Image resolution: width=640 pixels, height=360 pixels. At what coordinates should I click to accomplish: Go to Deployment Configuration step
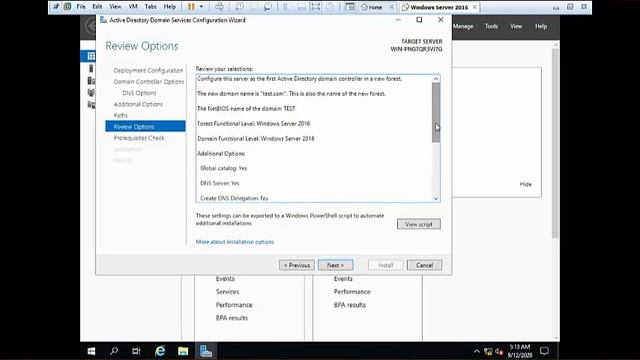[x=148, y=70]
